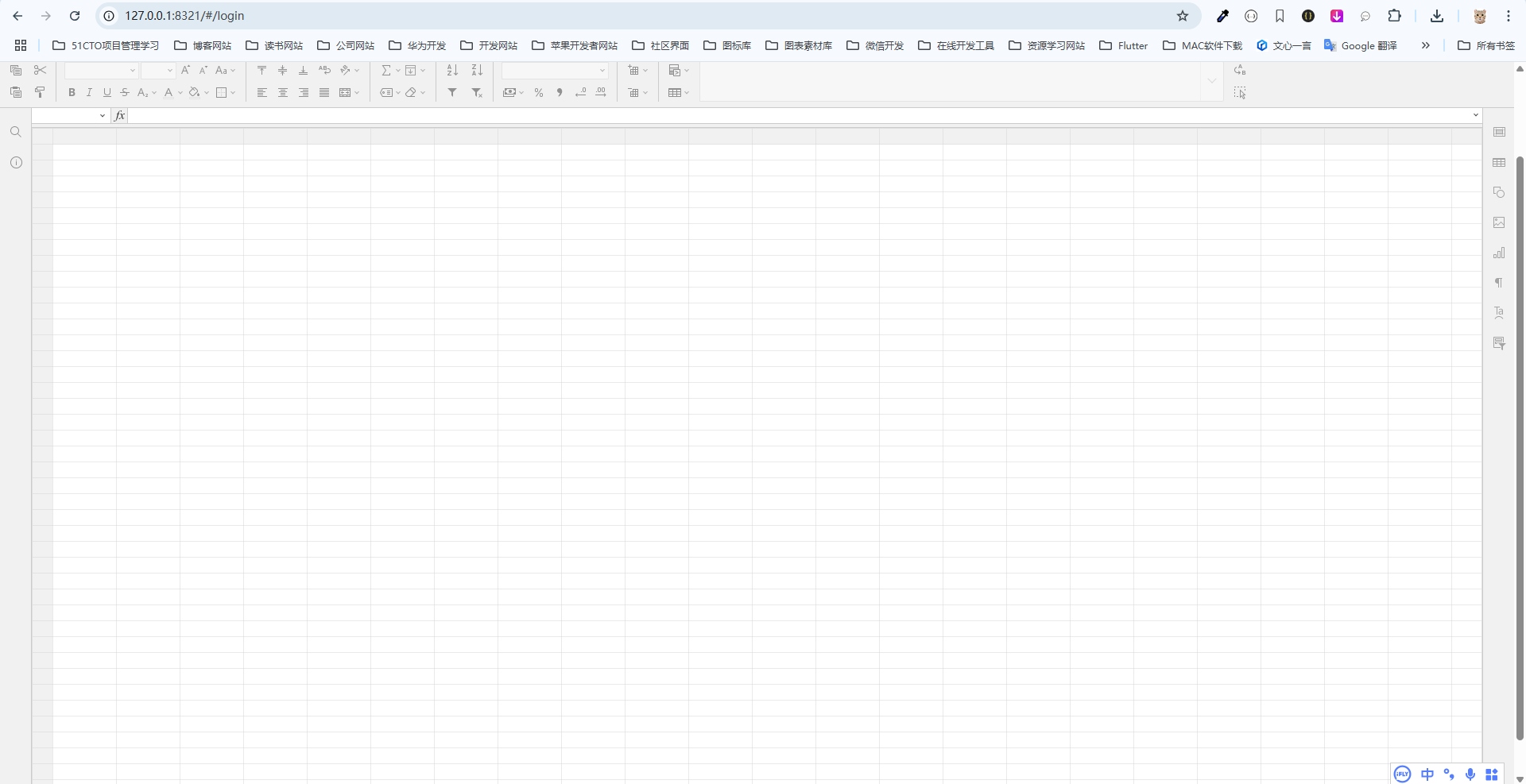This screenshot has height=784, width=1526.
Task: Open the font name dropdown
Action: pos(132,71)
